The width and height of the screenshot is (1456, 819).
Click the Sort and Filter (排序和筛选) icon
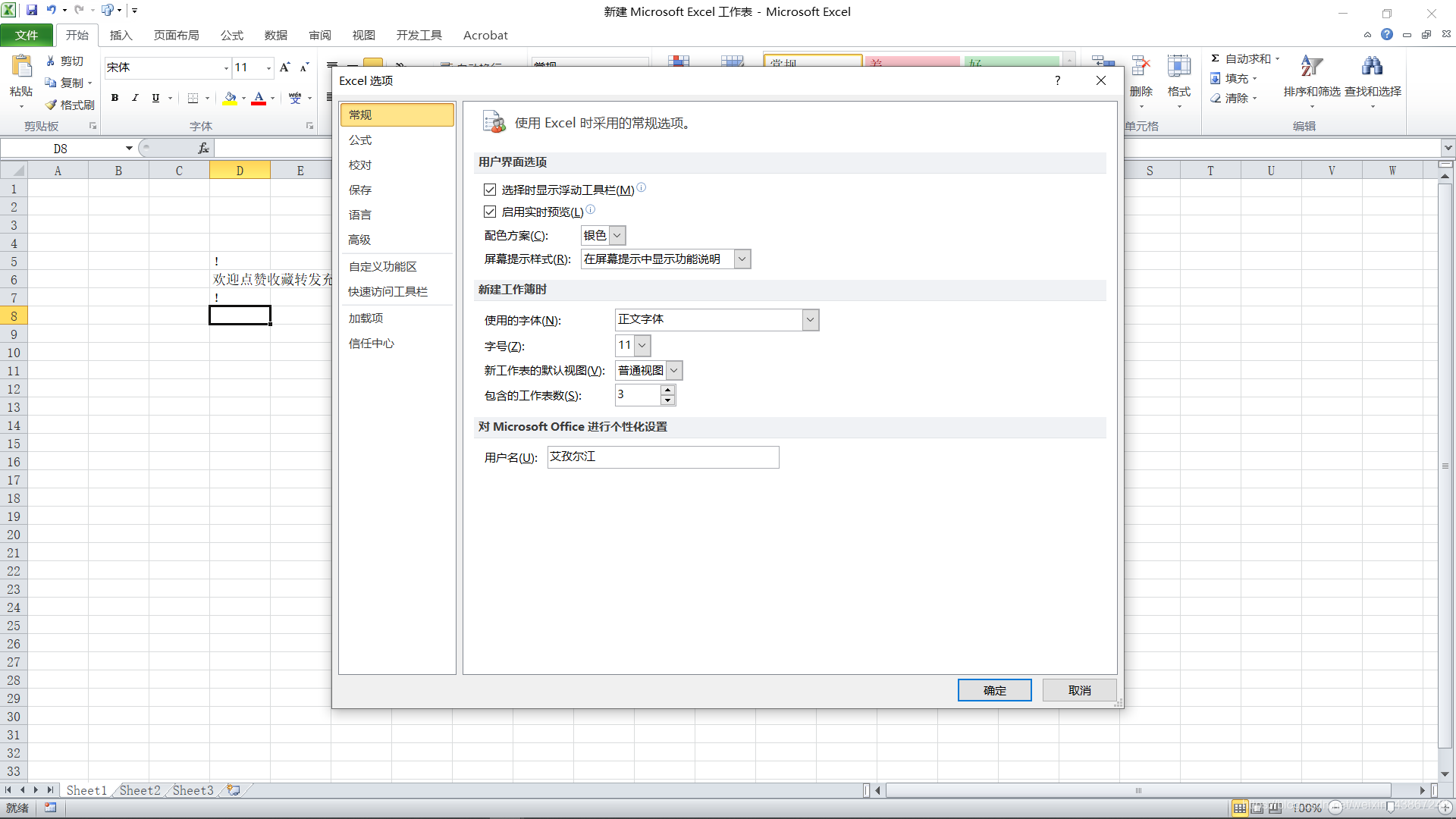tap(1311, 67)
